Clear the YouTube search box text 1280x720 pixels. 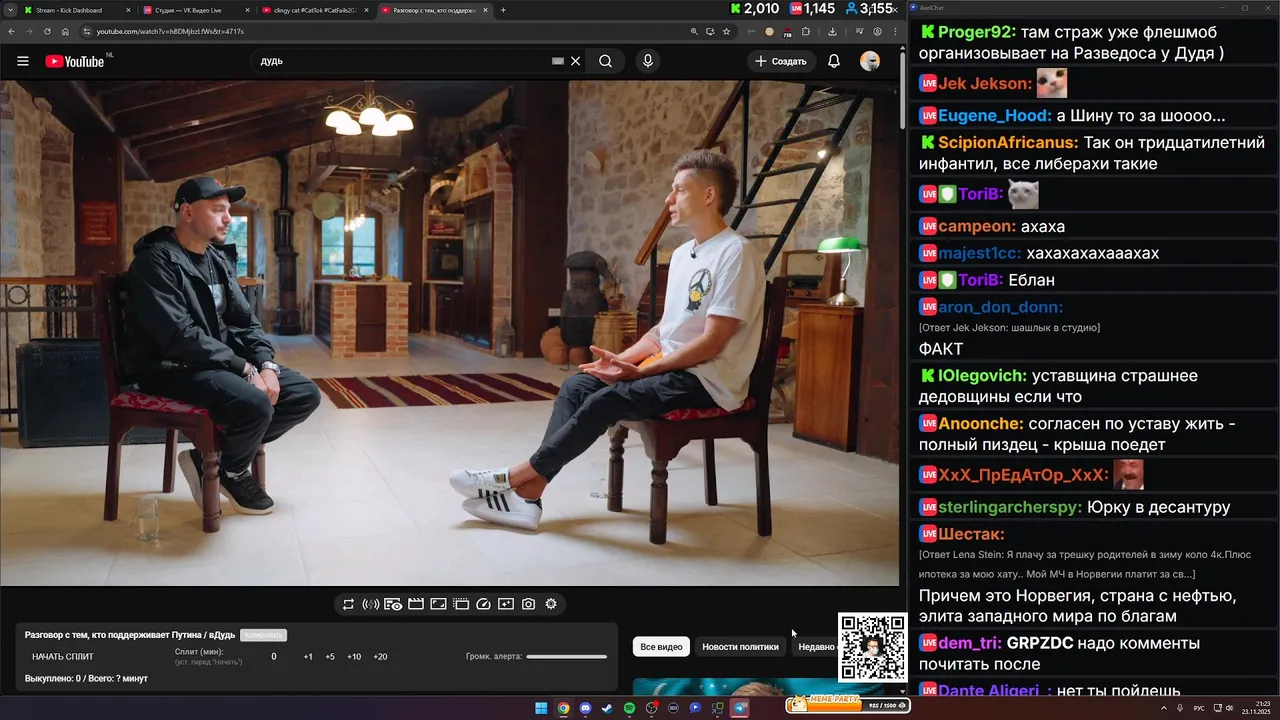[575, 61]
